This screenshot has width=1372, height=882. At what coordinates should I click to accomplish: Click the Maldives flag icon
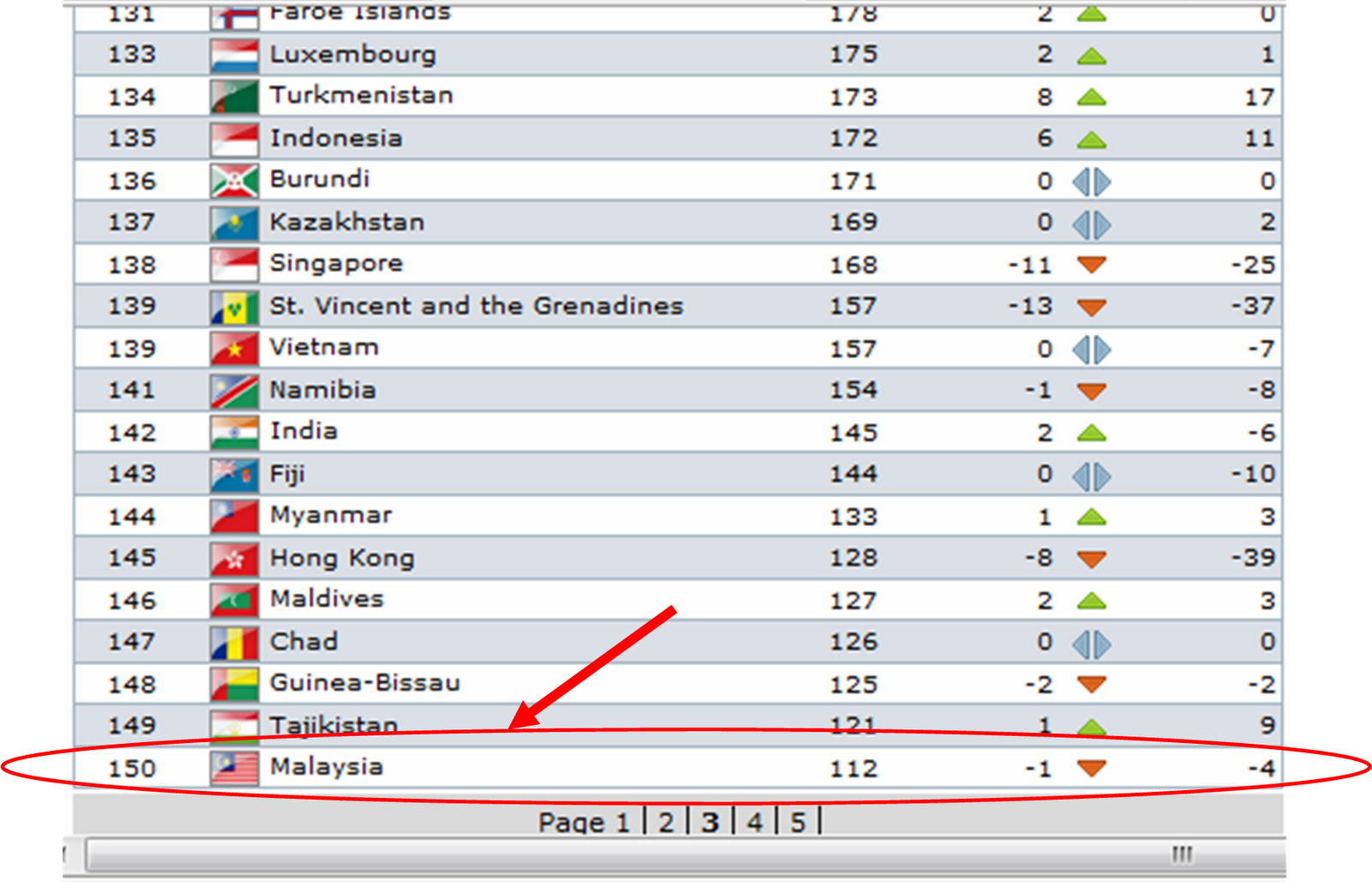coord(233,599)
